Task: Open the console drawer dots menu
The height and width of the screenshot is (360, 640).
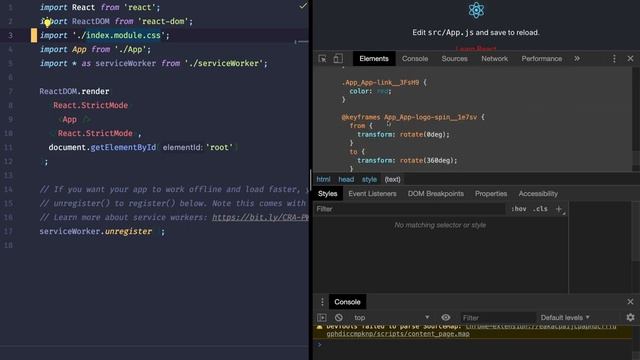Action: (x=322, y=302)
